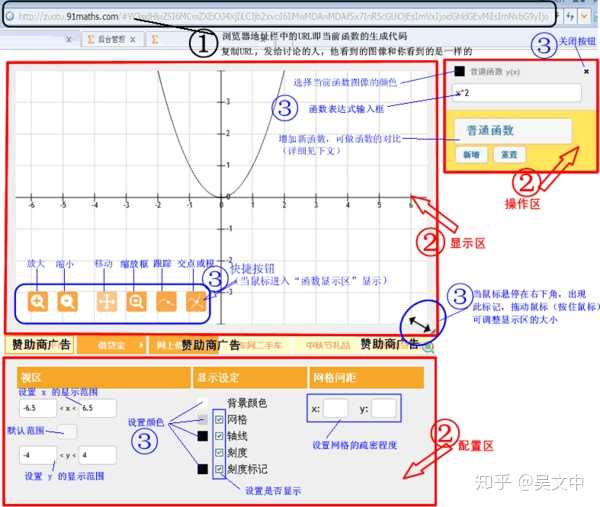Viewport: 600px width, 507px height.
Task: Click the 背景颜色 label text
Action: click(x=247, y=403)
